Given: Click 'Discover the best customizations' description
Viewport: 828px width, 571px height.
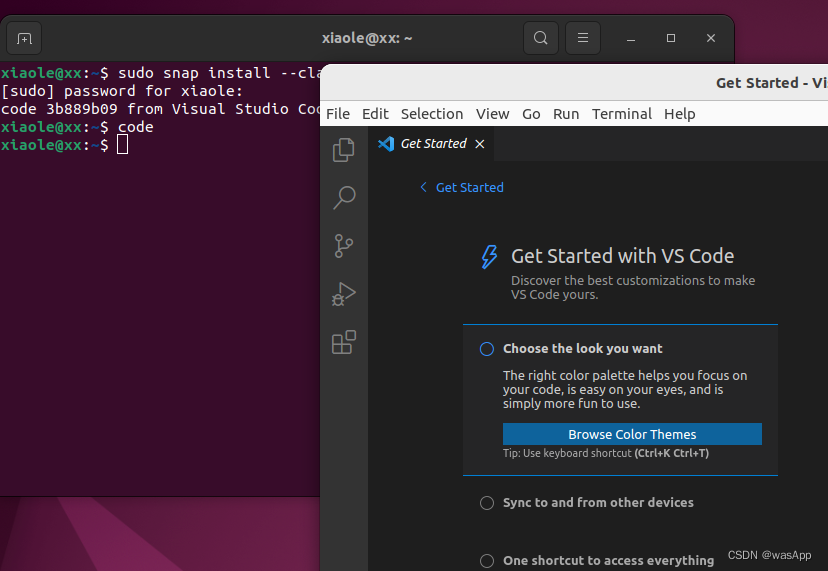Looking at the screenshot, I should [x=633, y=287].
